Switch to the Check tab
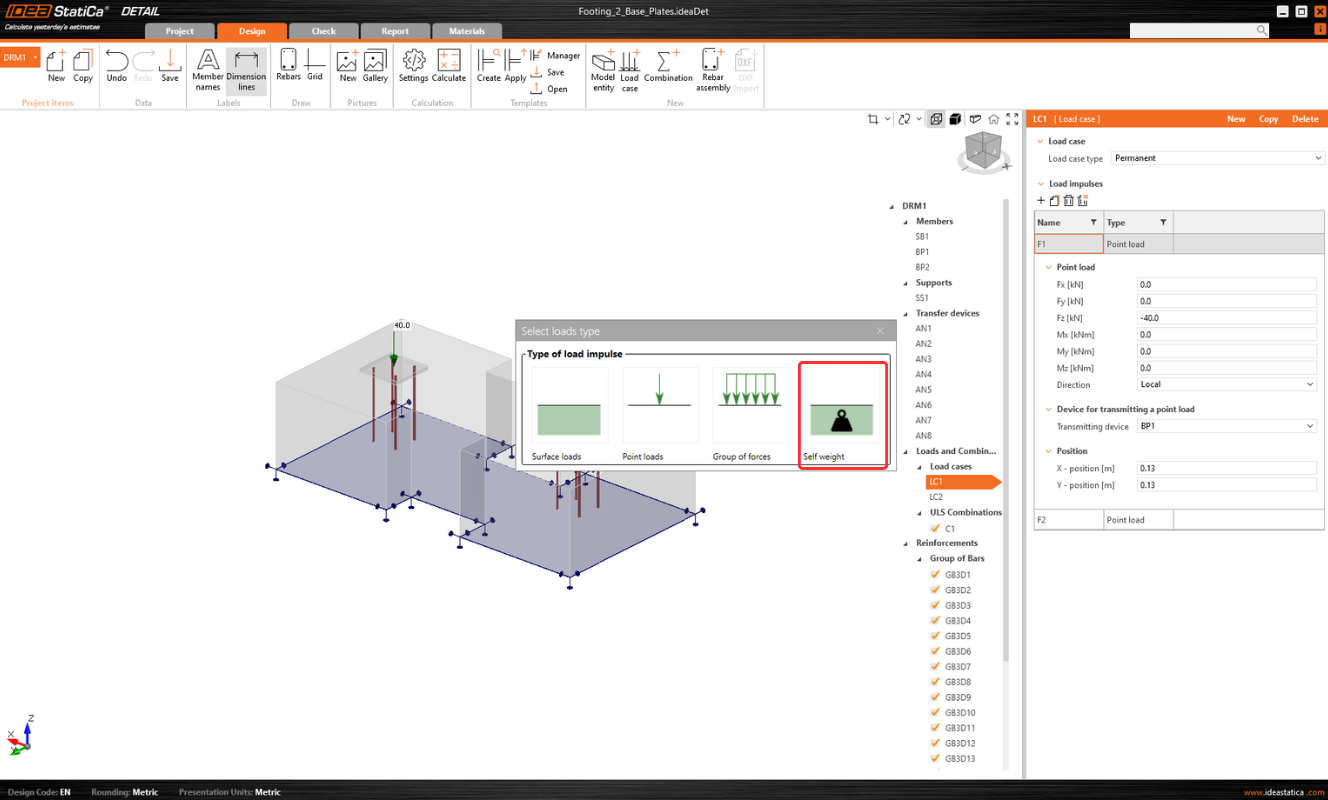This screenshot has width=1328, height=800. (323, 31)
